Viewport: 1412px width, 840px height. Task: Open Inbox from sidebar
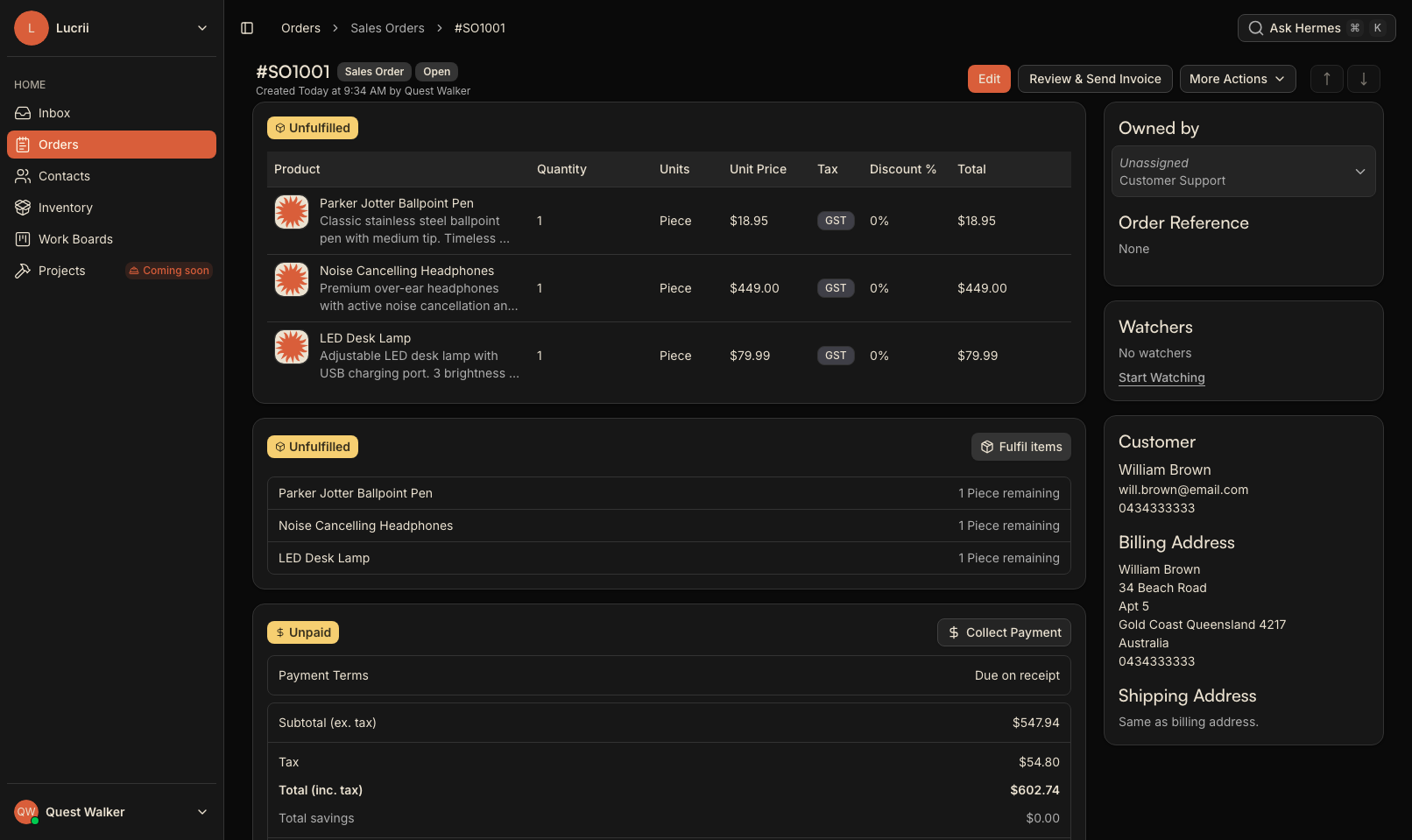[111, 113]
